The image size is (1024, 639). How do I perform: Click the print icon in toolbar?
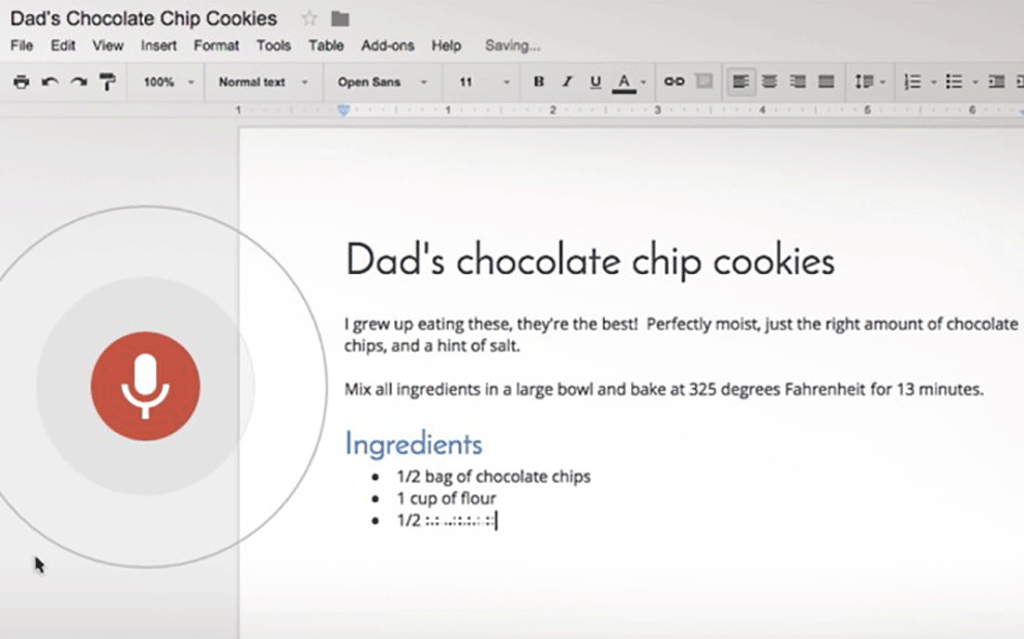pyautogui.click(x=22, y=82)
